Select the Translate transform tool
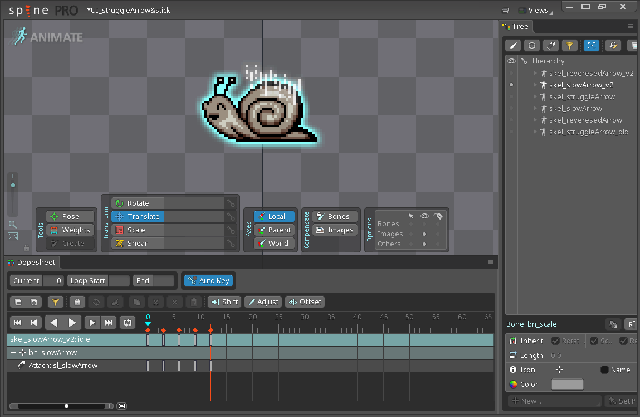 pyautogui.click(x=138, y=216)
